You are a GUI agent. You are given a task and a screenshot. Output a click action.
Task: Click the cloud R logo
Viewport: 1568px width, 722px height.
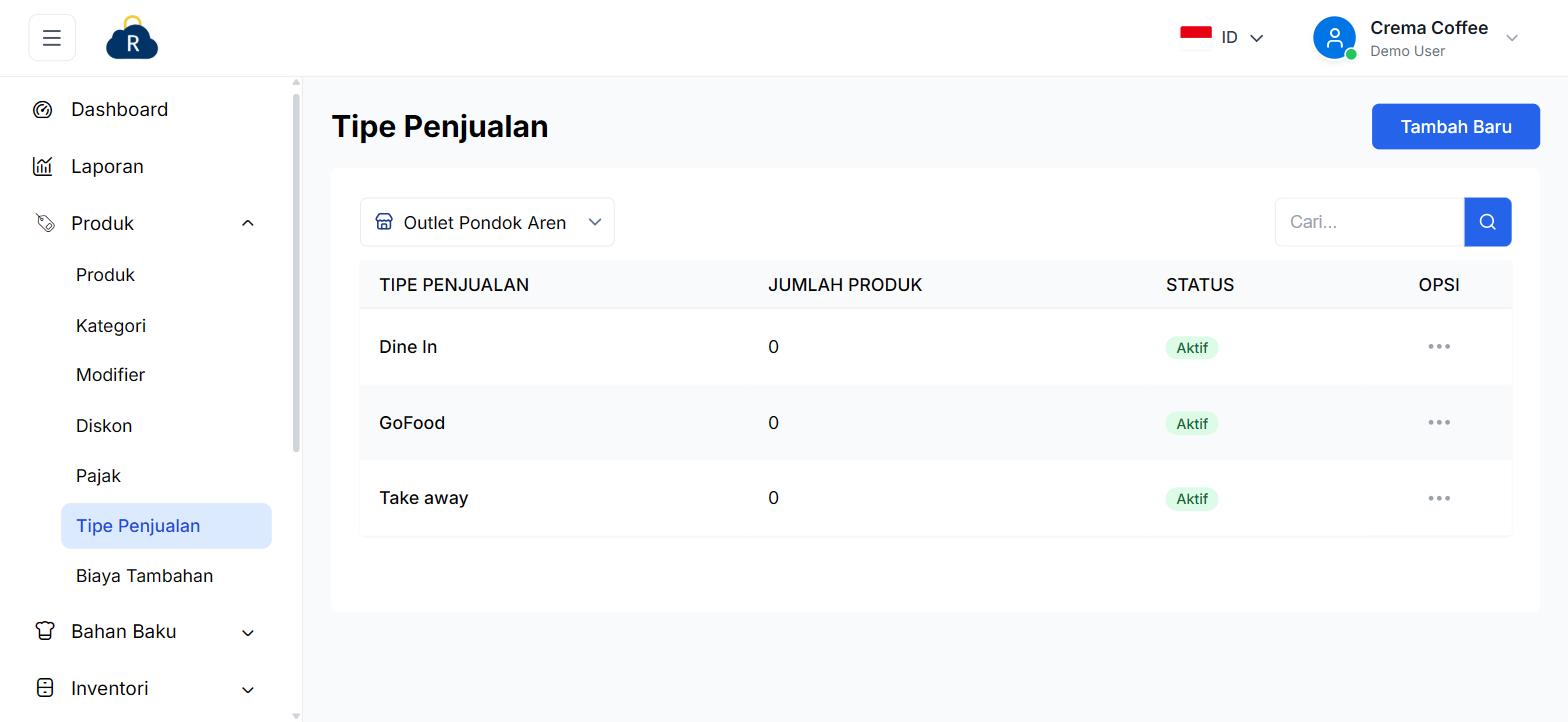click(x=132, y=38)
